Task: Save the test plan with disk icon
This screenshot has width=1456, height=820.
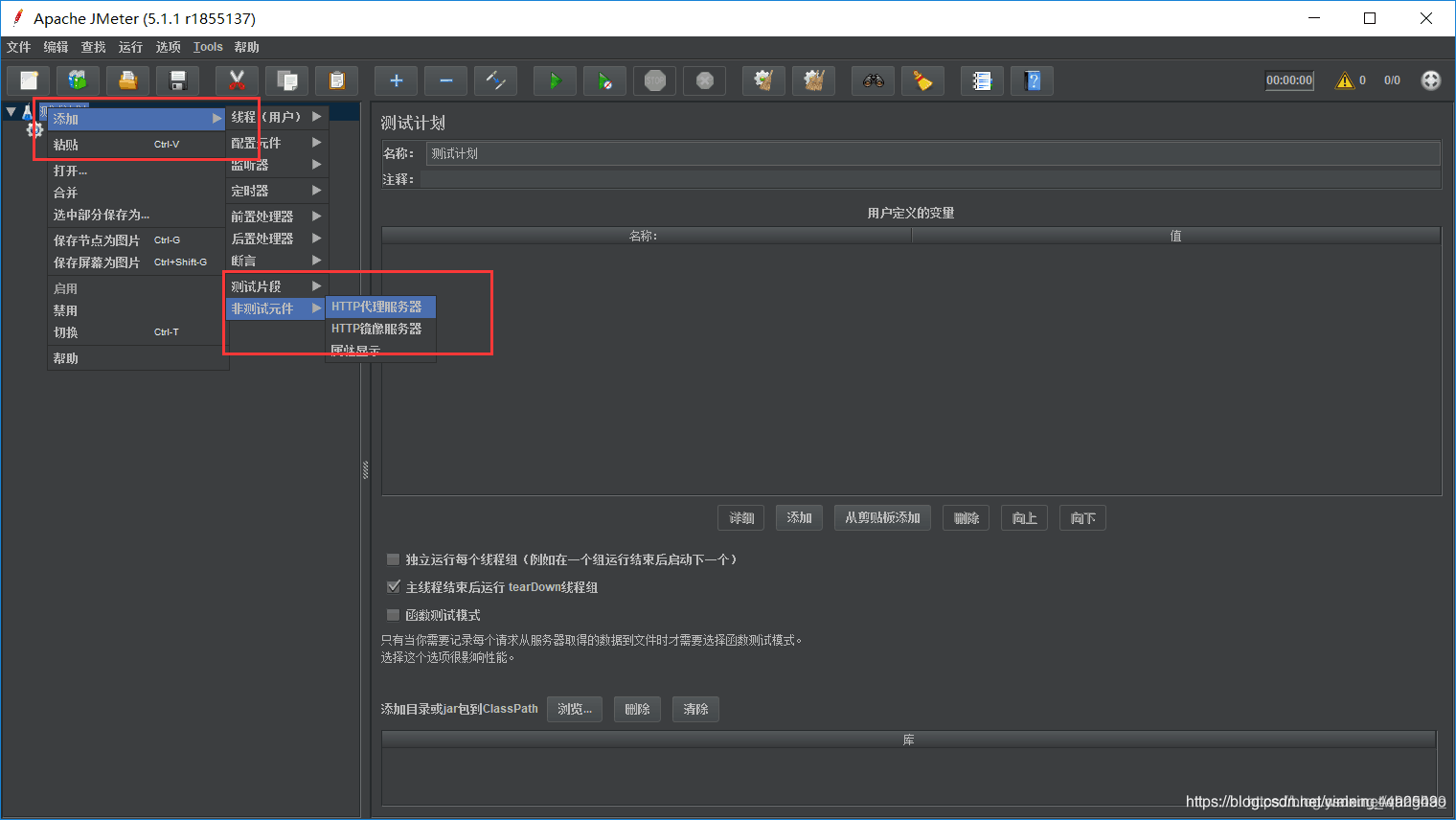Action: pos(178,81)
